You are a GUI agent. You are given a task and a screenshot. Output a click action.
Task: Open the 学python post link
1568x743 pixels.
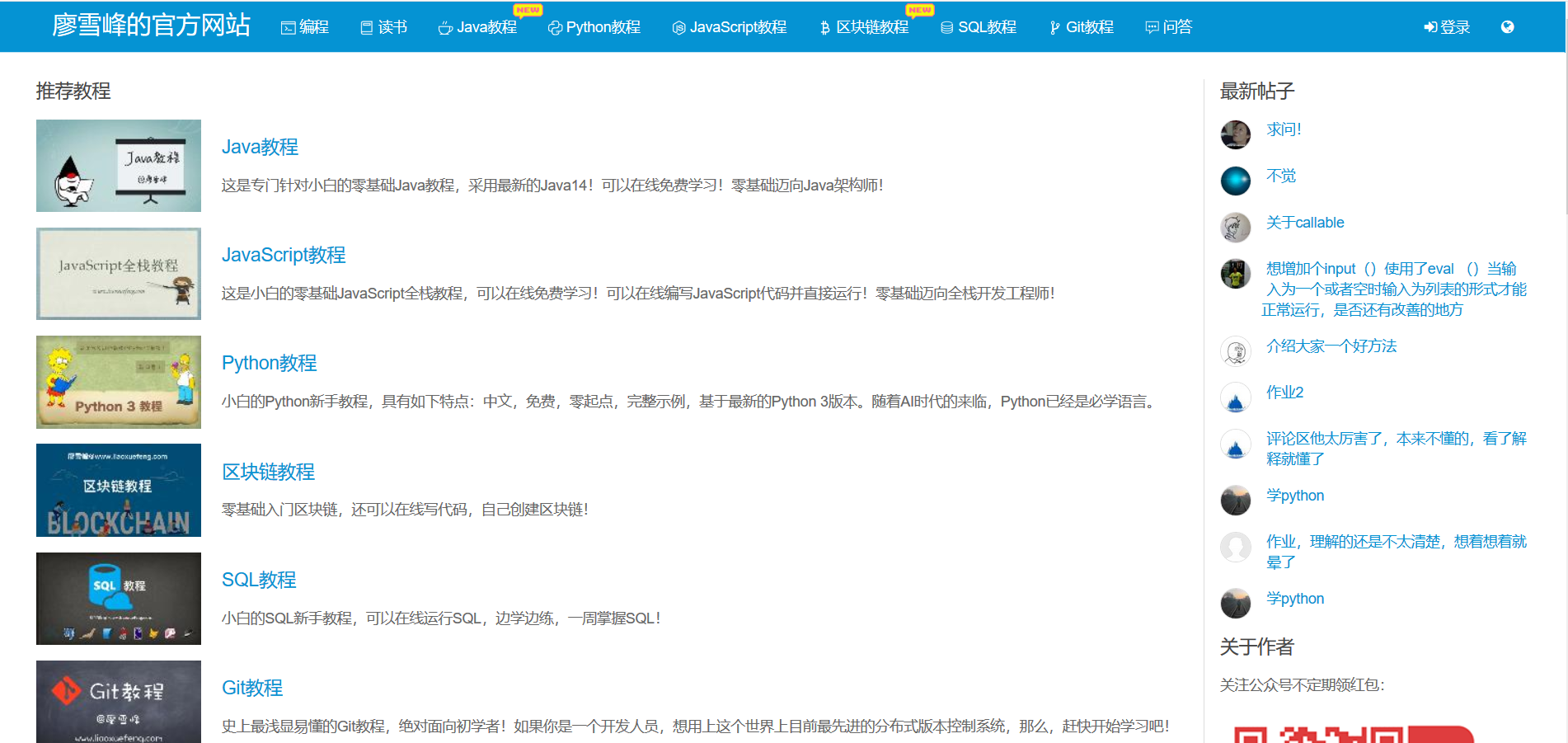click(1294, 495)
